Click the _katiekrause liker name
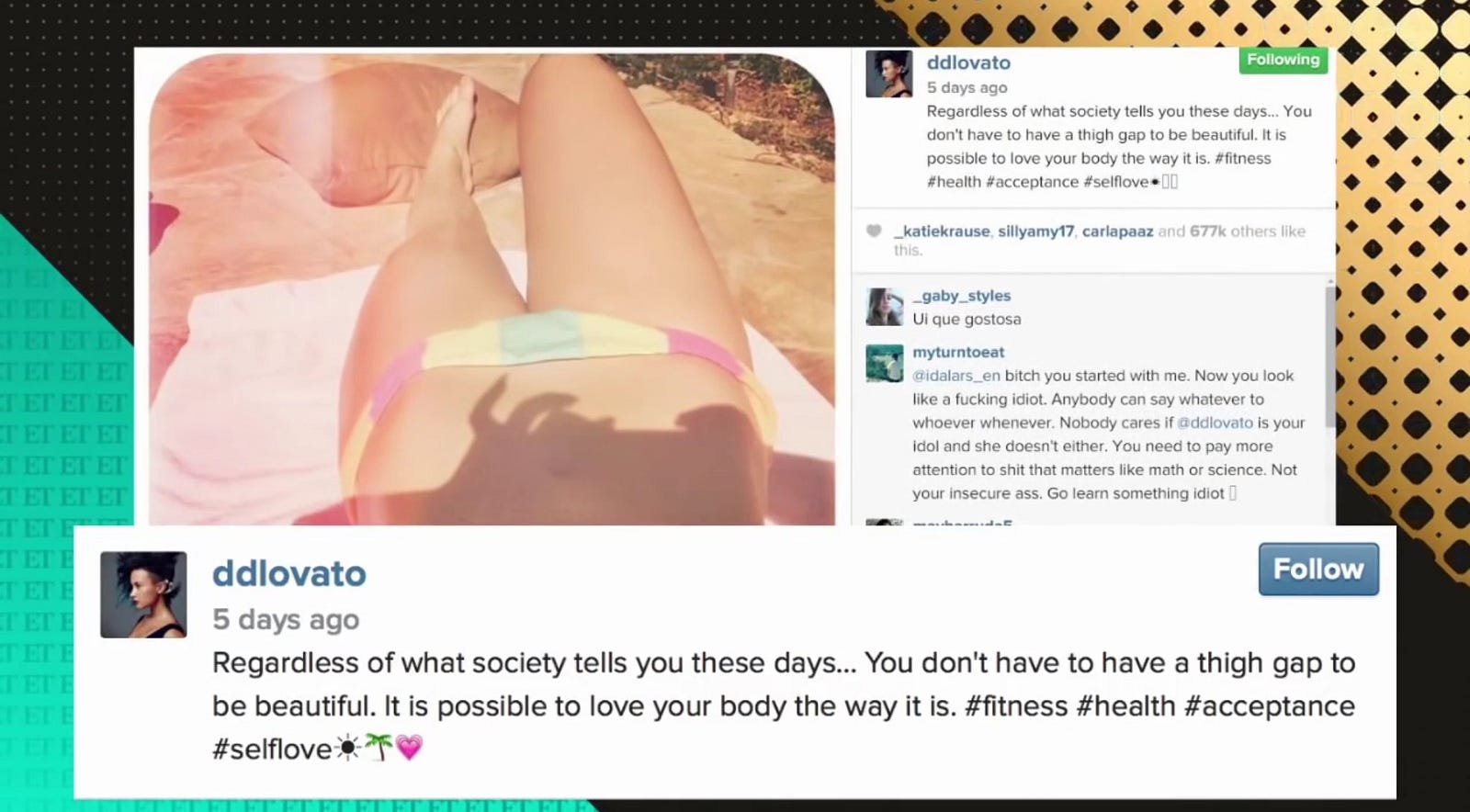Viewport: 1470px width, 812px height. [x=943, y=231]
